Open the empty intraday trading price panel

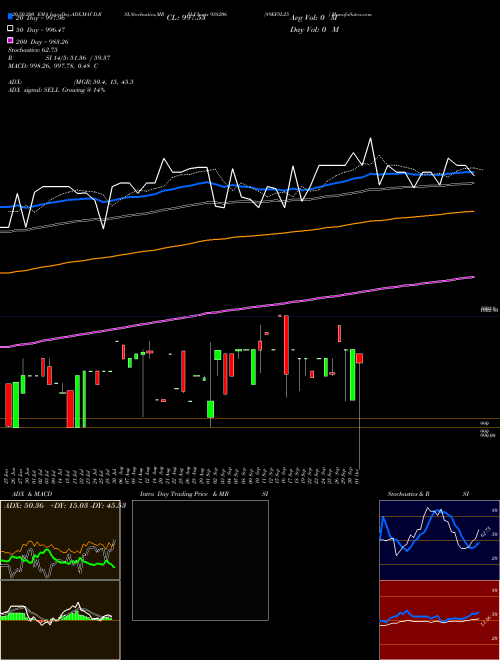200,560
